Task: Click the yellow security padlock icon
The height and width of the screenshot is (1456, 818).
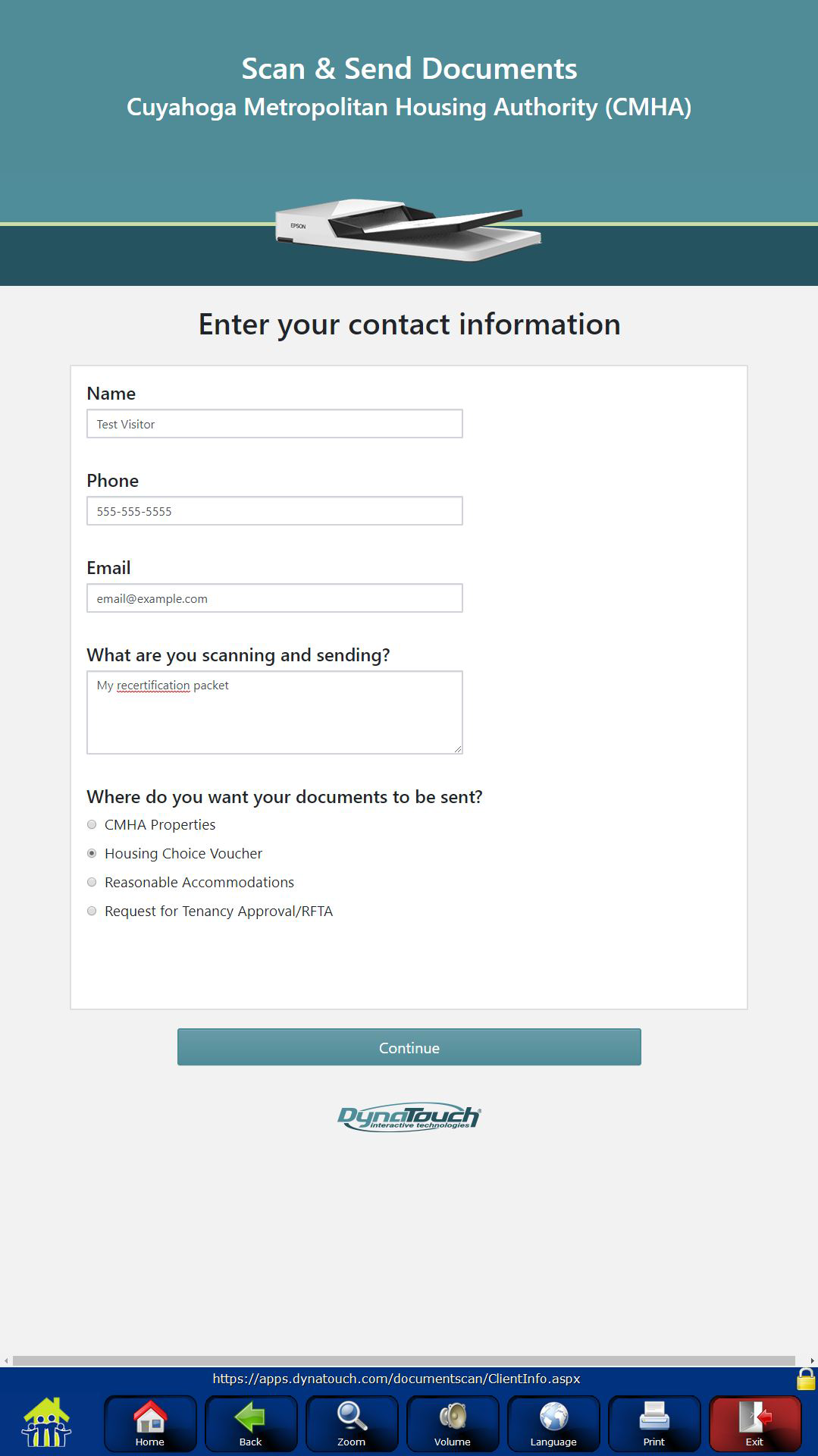Action: pos(806,1379)
